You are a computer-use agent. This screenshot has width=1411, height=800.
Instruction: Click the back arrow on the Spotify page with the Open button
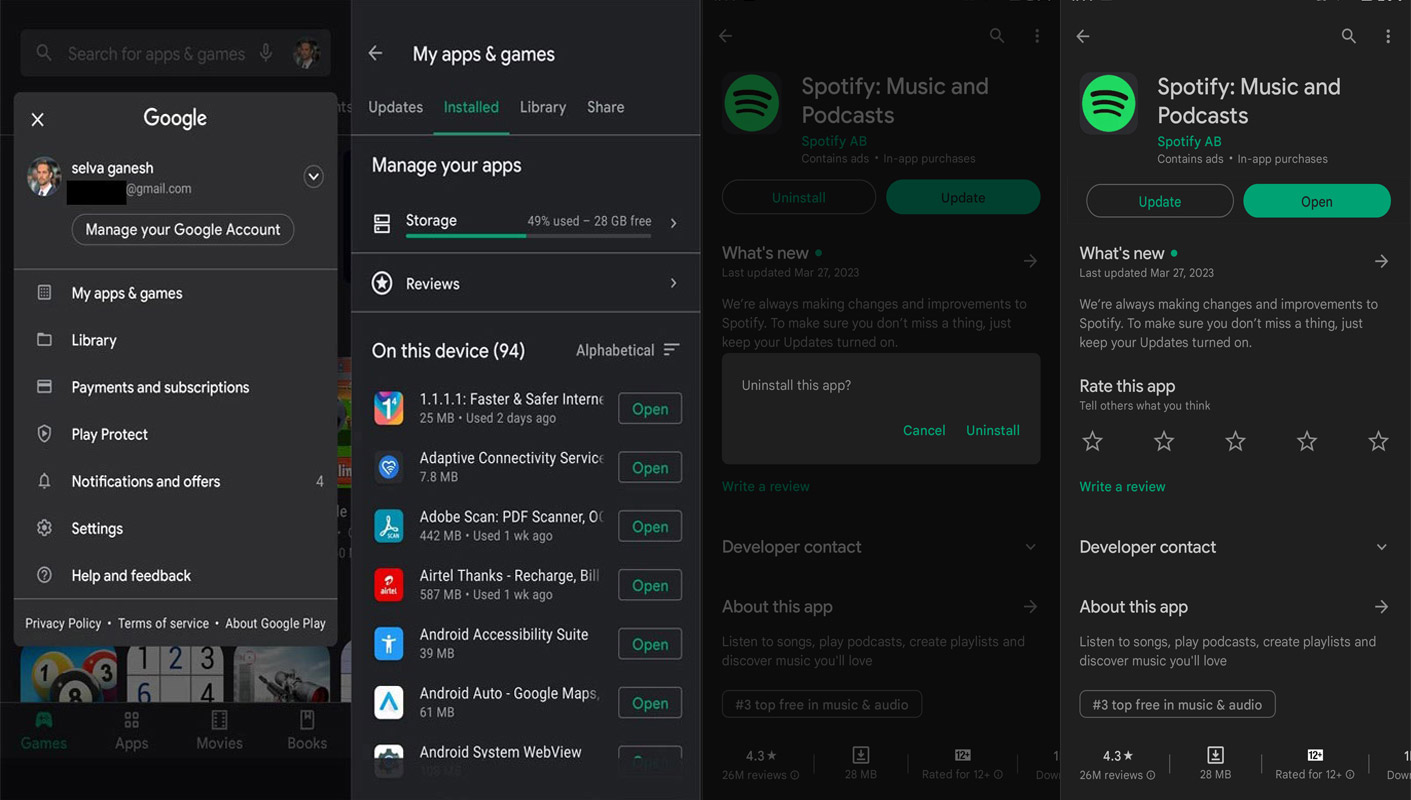(x=1083, y=36)
